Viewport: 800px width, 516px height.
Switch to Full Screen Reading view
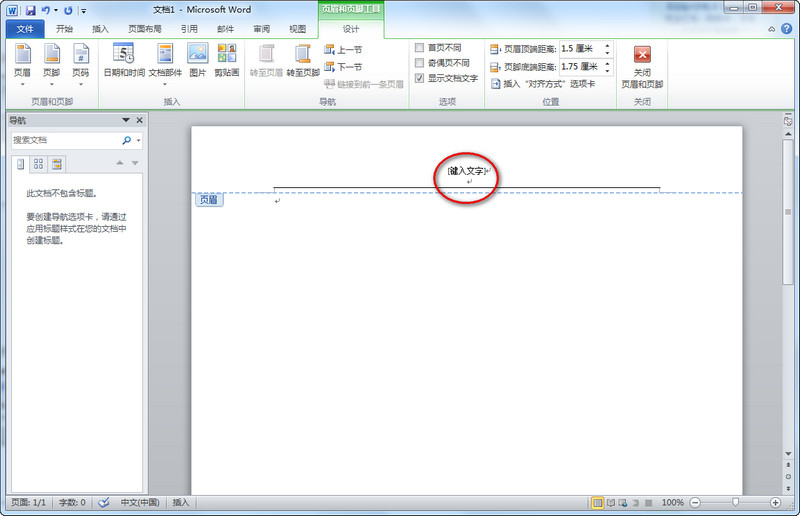(x=610, y=503)
